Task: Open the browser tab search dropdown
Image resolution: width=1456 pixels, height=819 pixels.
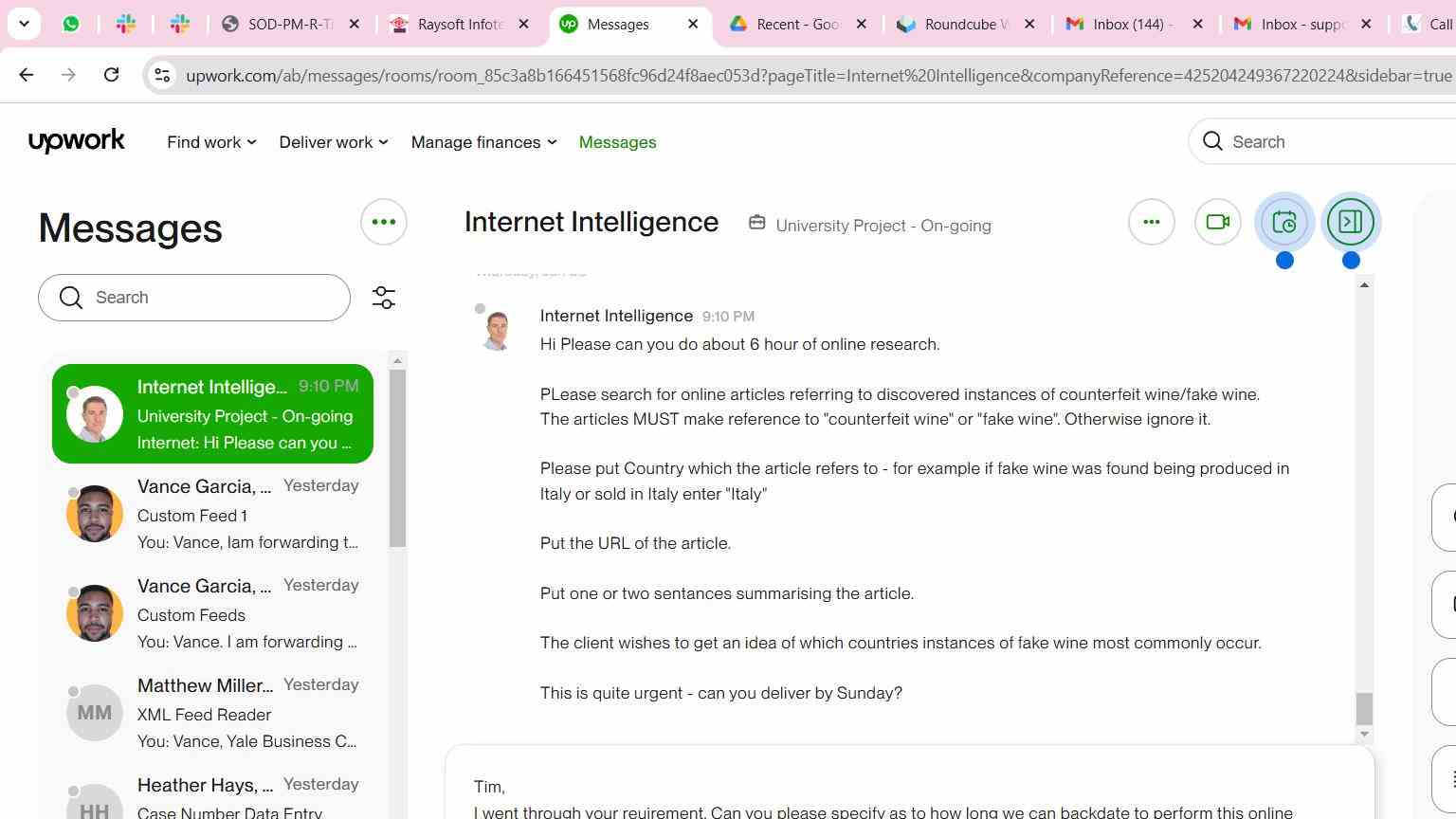Action: (x=24, y=24)
